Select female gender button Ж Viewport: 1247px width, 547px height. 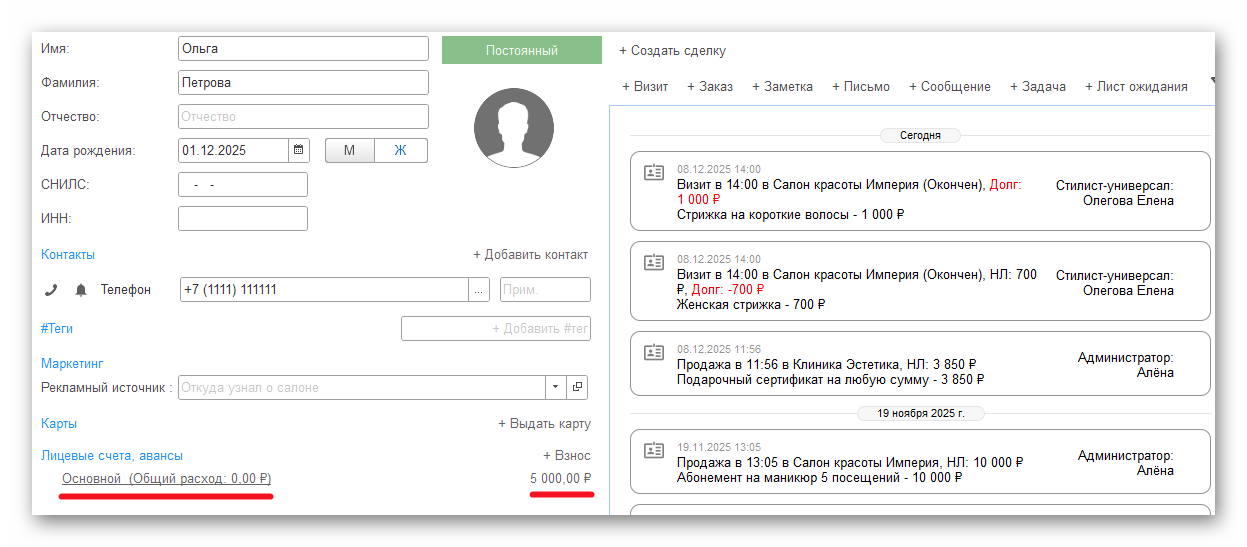[400, 150]
